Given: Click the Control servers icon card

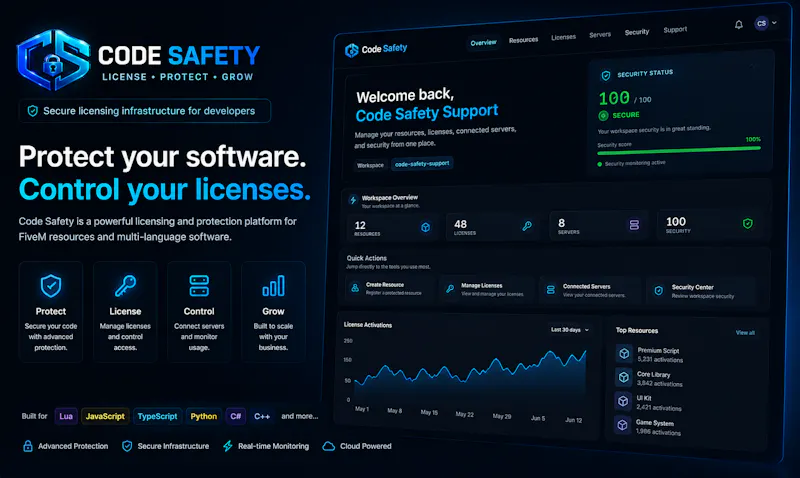Looking at the screenshot, I should [199, 312].
